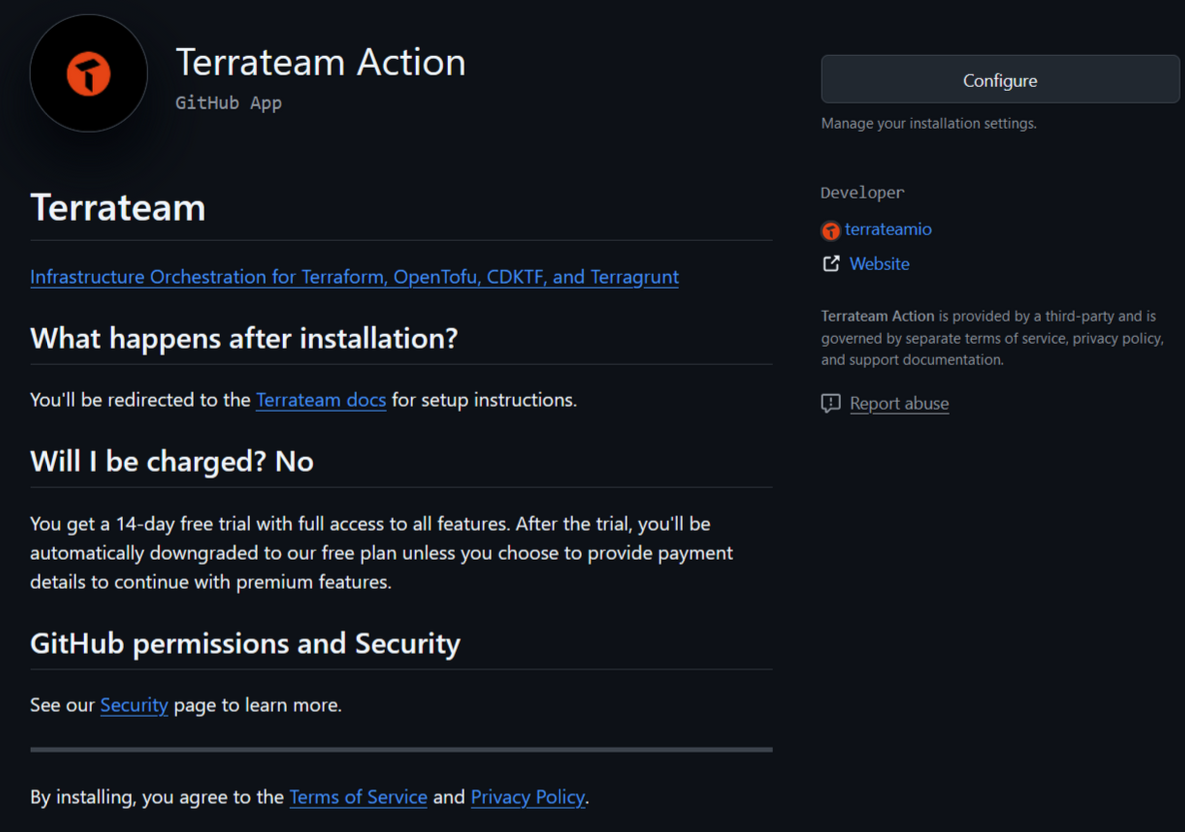This screenshot has height=832, width=1185.
Task: Open the developer Website link
Action: tap(879, 264)
